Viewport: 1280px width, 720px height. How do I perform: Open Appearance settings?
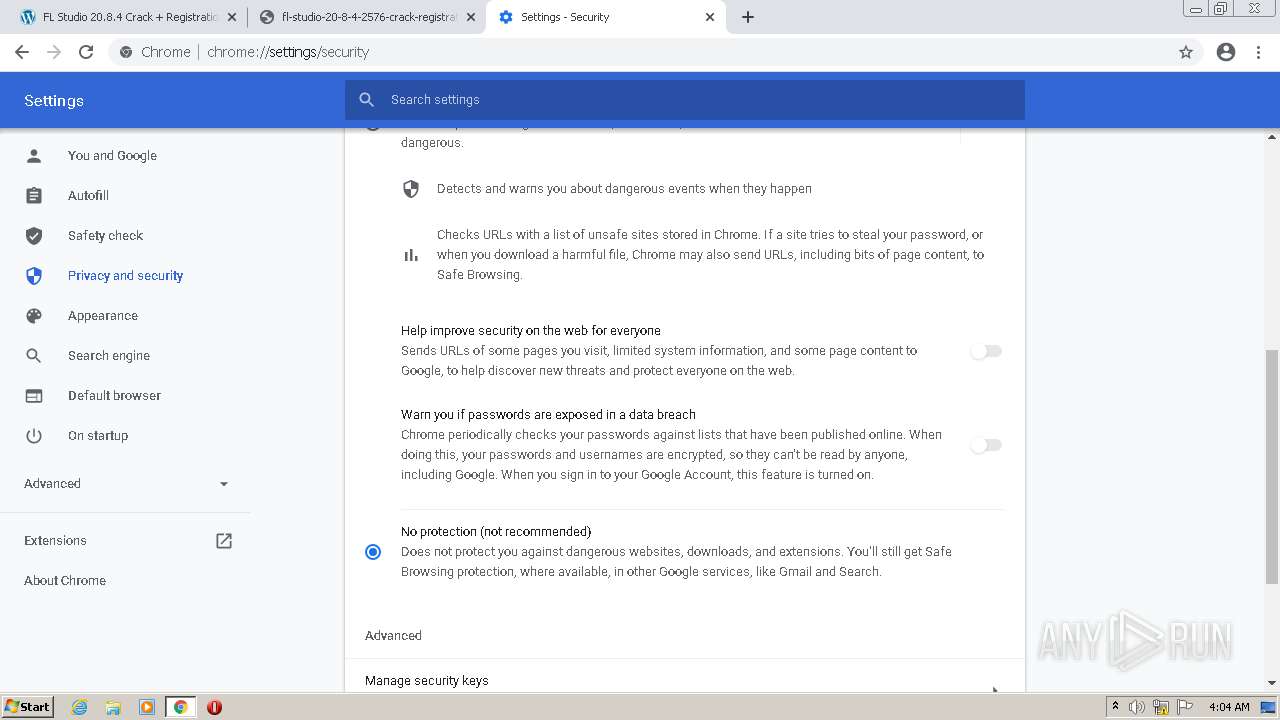coord(103,316)
